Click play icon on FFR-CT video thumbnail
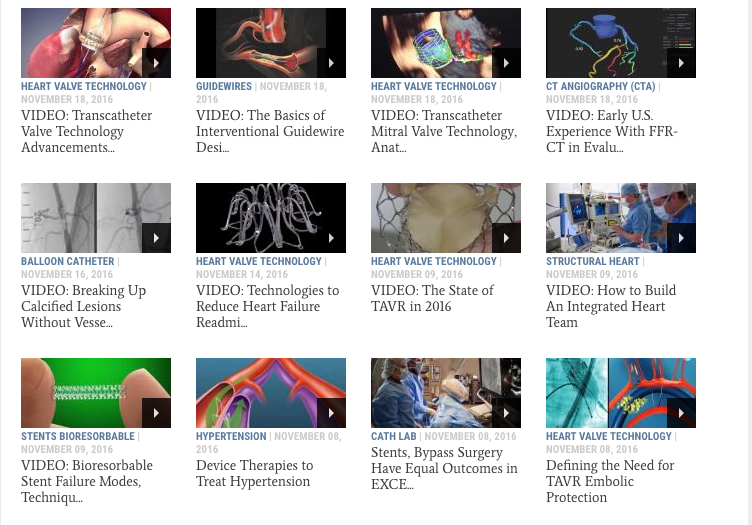This screenshot has height=525, width=752. (682, 63)
